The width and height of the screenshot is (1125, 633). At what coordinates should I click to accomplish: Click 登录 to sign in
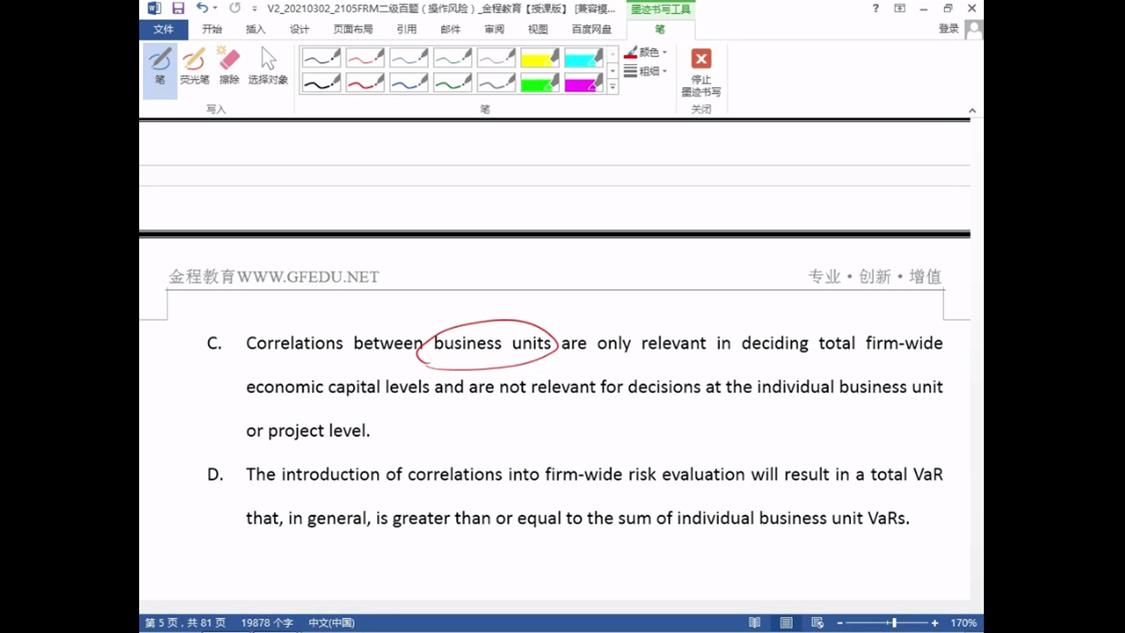[949, 29]
